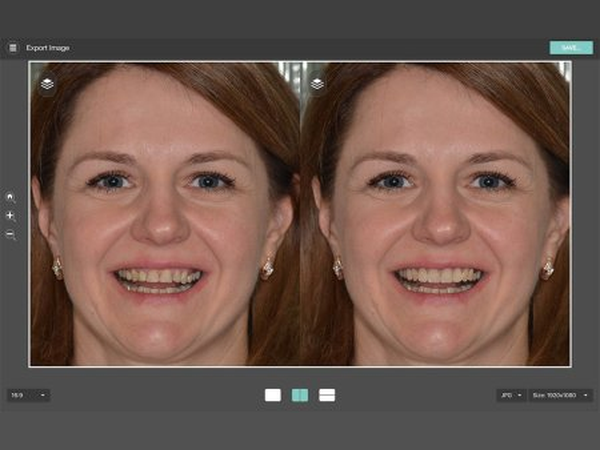
Task: Zoom in with the plus magnifier
Action: (10, 216)
